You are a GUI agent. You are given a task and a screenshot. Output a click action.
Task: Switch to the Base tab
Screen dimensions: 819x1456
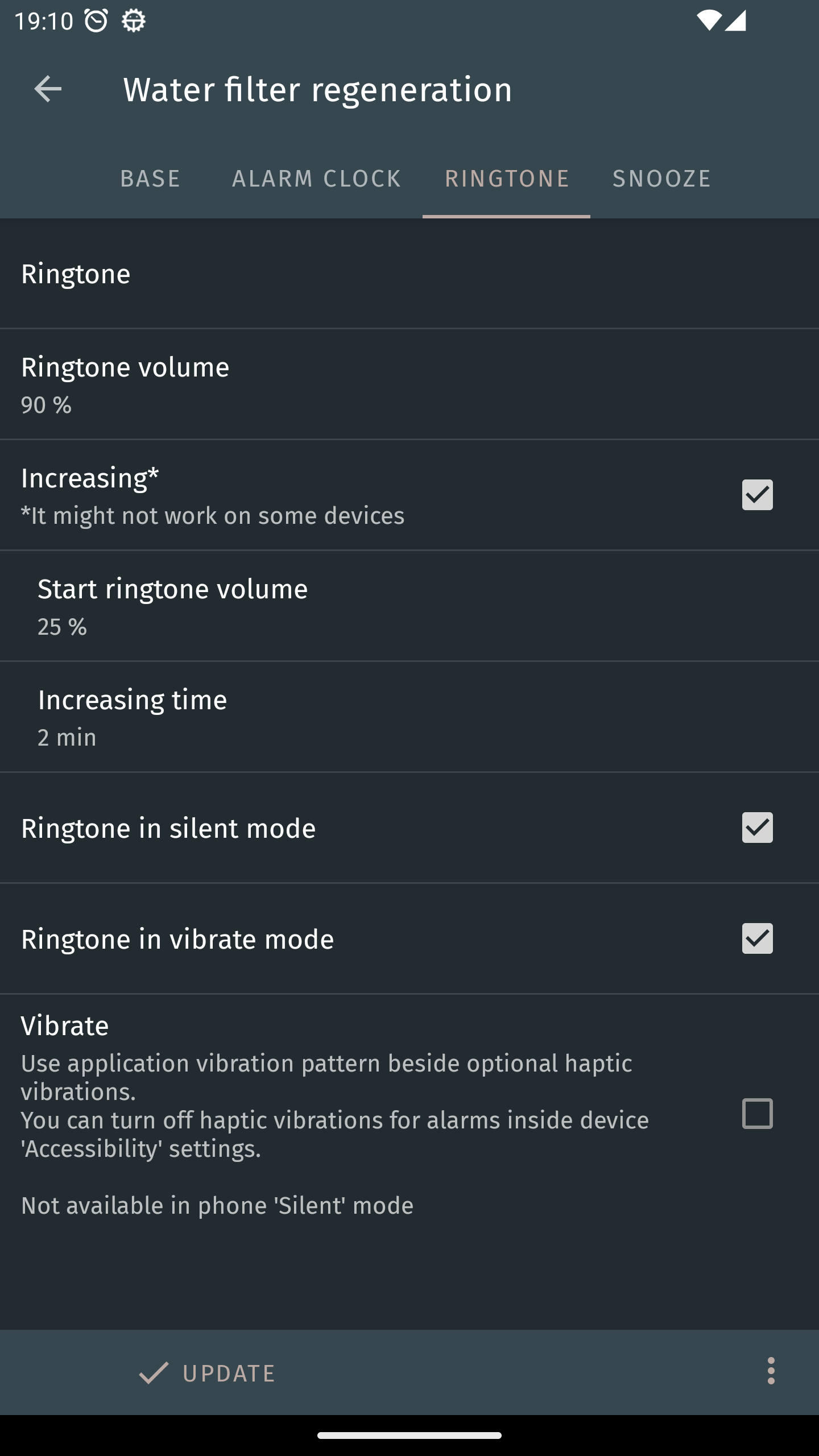tap(150, 179)
